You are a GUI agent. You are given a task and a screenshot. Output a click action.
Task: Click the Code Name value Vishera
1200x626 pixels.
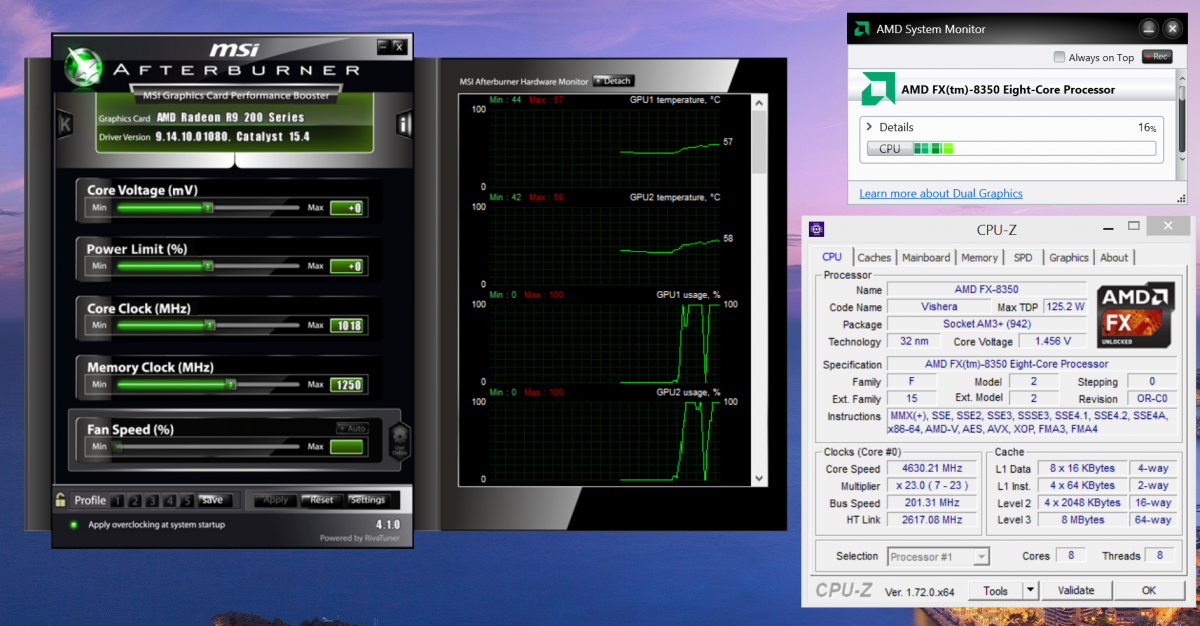click(937, 307)
